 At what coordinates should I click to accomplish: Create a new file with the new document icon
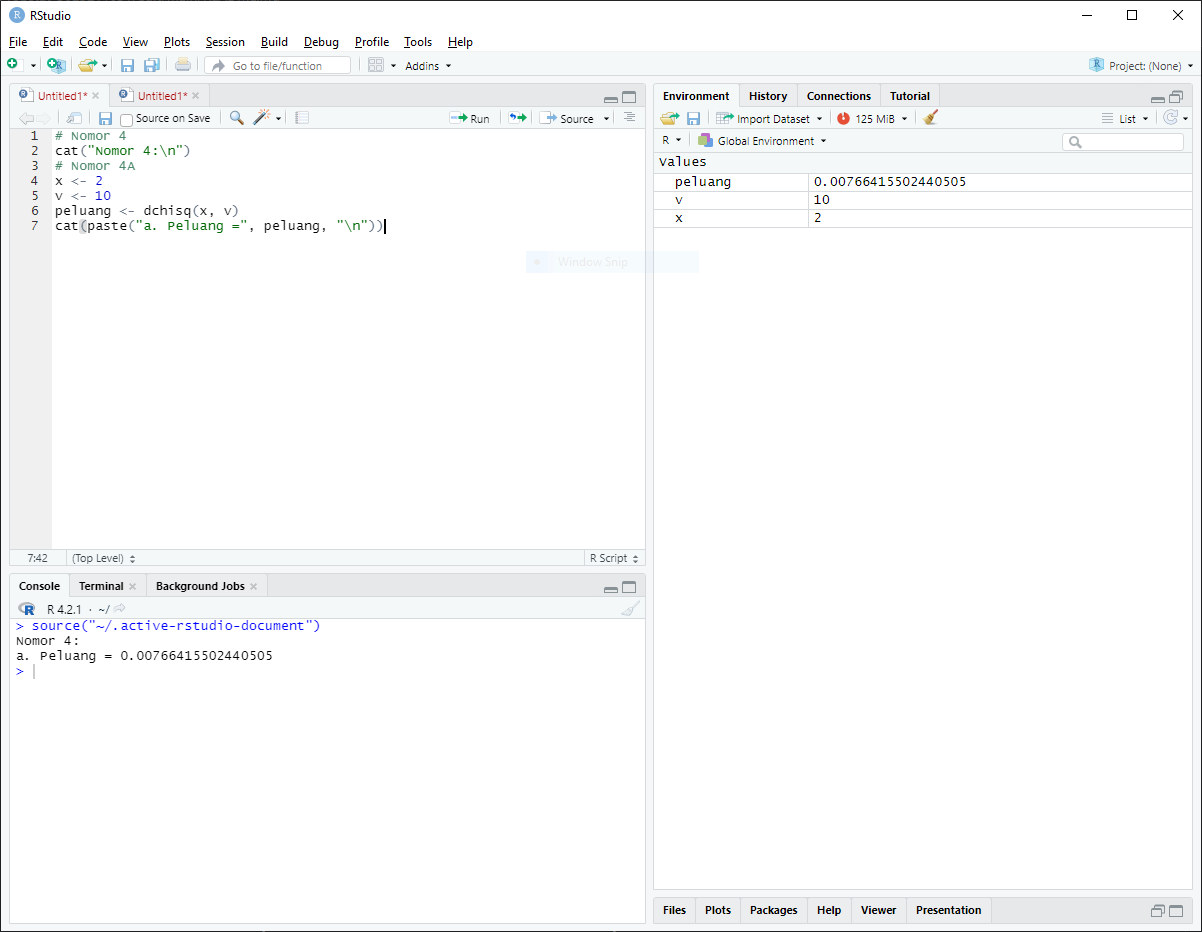point(16,65)
